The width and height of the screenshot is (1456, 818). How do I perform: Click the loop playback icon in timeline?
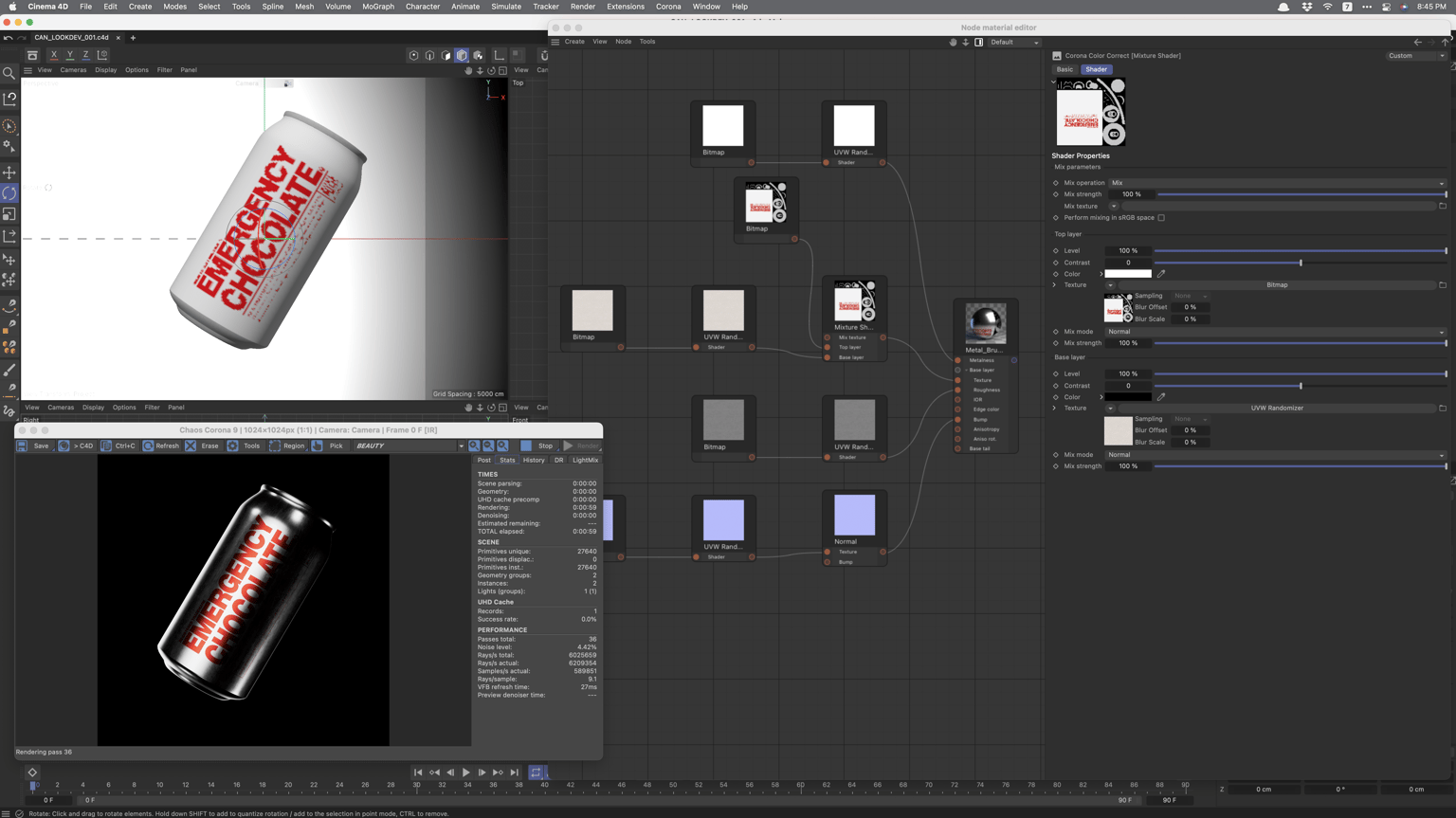[536, 773]
